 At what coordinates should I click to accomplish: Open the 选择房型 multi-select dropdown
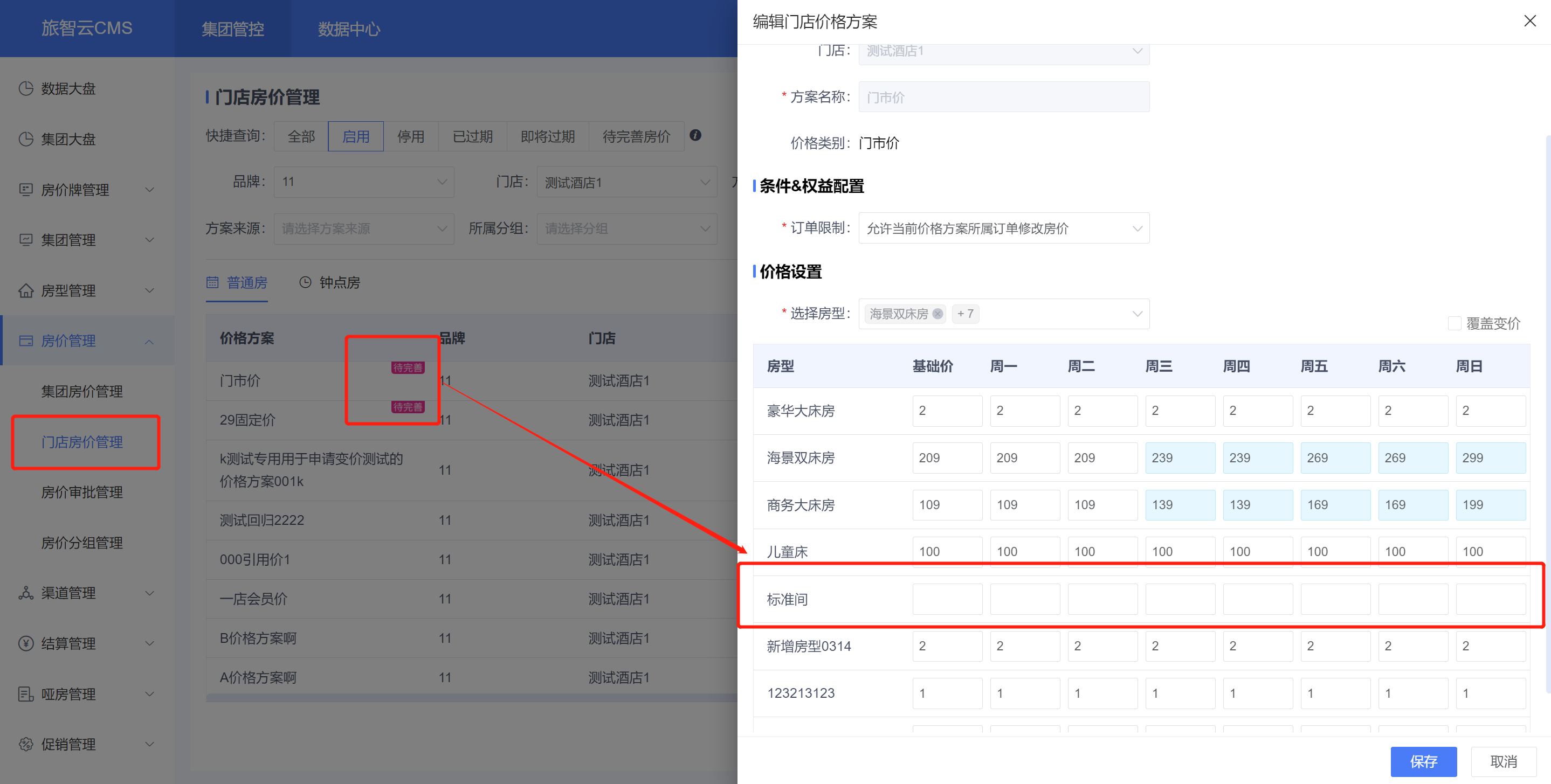coord(1004,314)
